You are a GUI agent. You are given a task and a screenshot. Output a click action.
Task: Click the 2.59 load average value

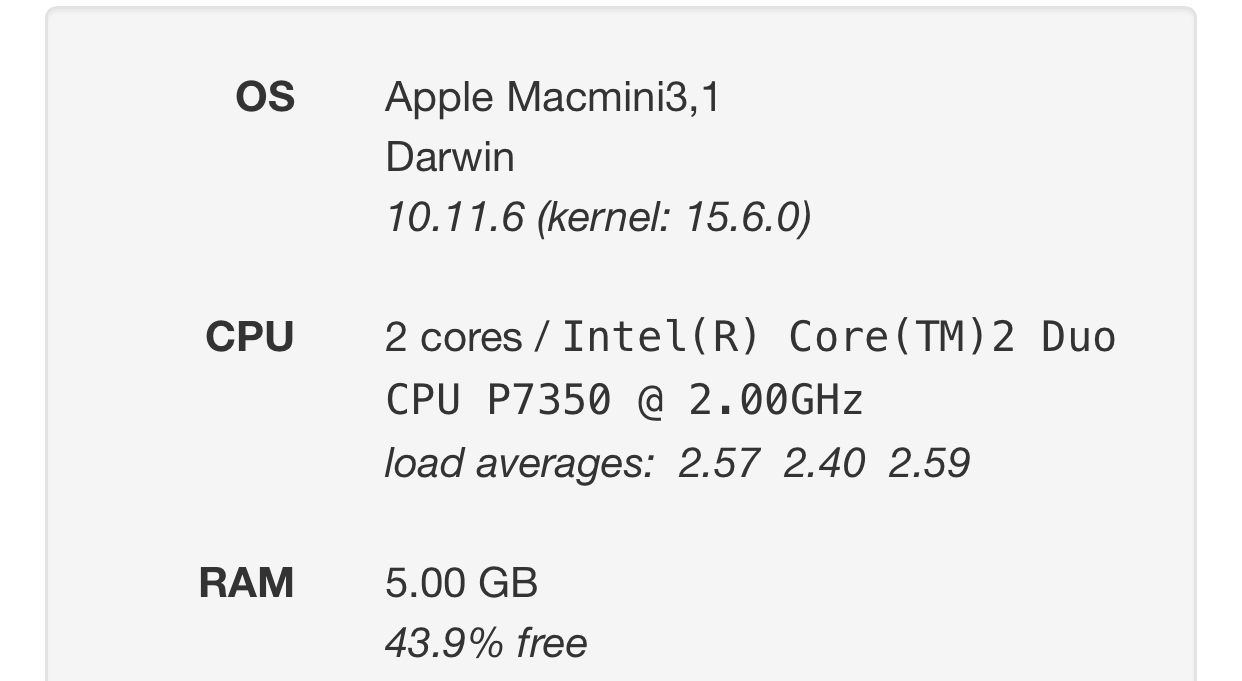click(929, 462)
